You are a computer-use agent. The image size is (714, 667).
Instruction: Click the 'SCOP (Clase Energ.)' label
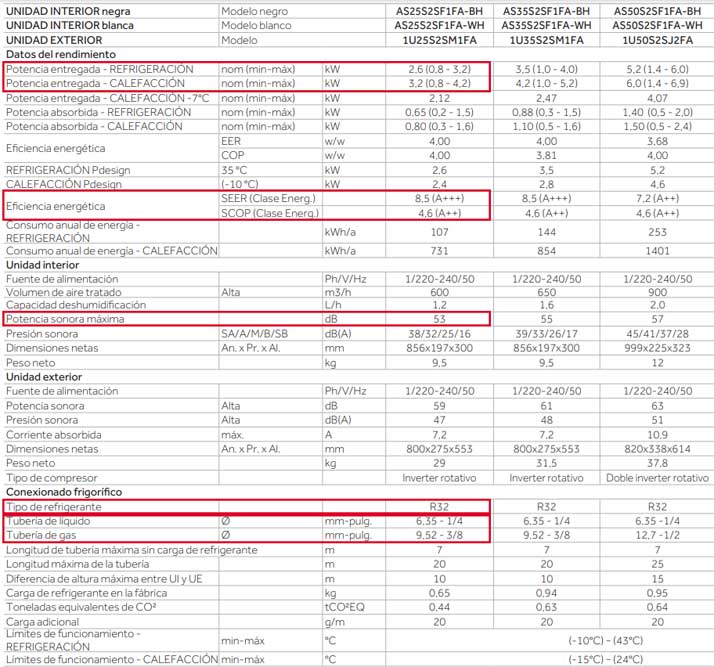(270, 213)
